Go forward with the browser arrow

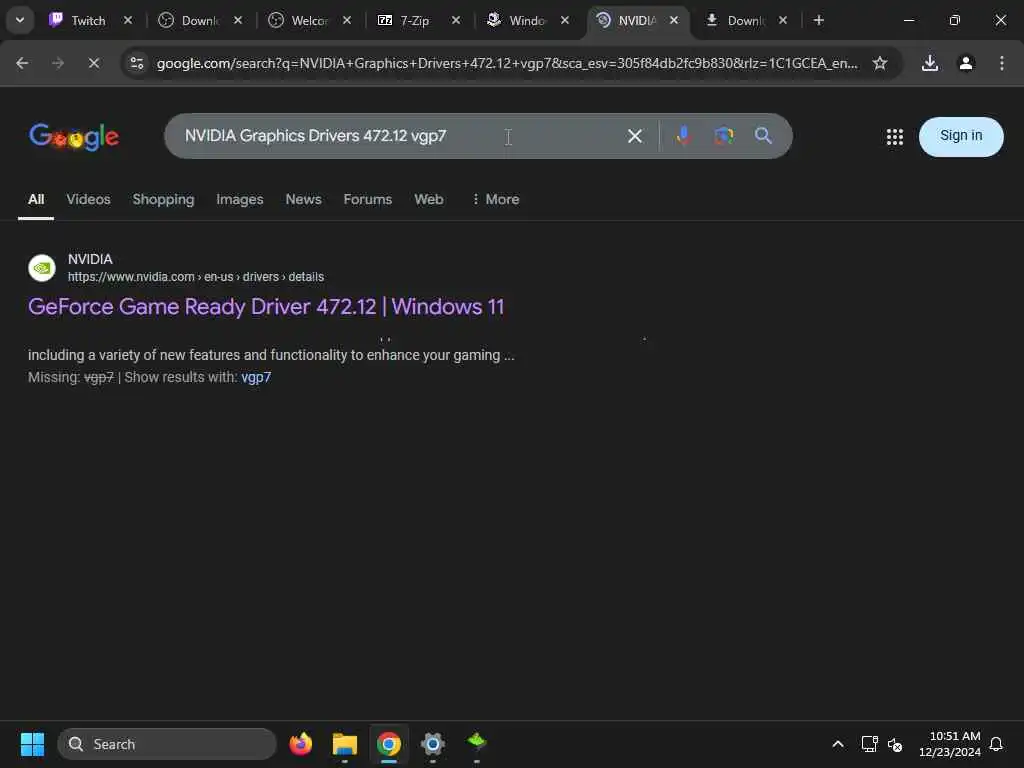(x=58, y=63)
